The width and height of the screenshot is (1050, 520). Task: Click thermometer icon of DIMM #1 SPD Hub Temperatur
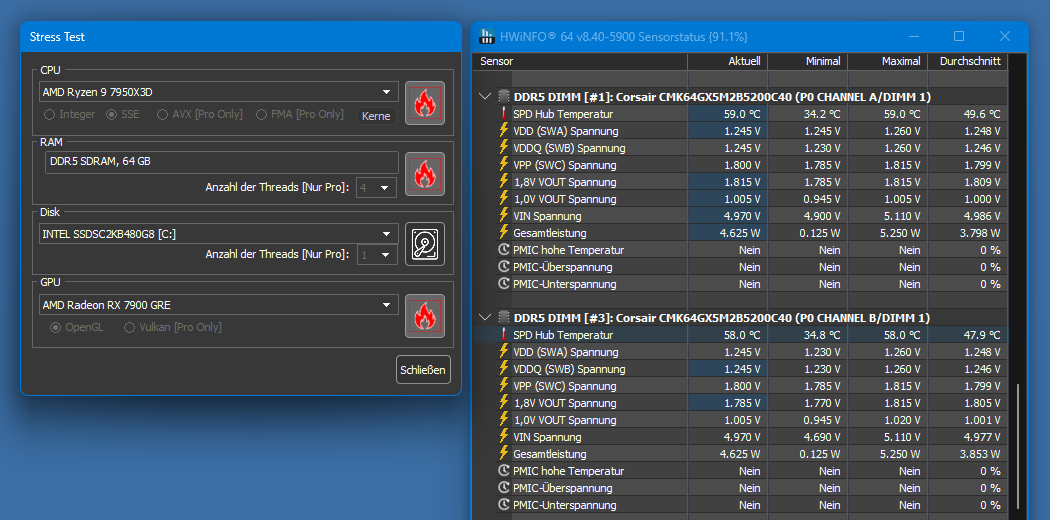tap(504, 114)
